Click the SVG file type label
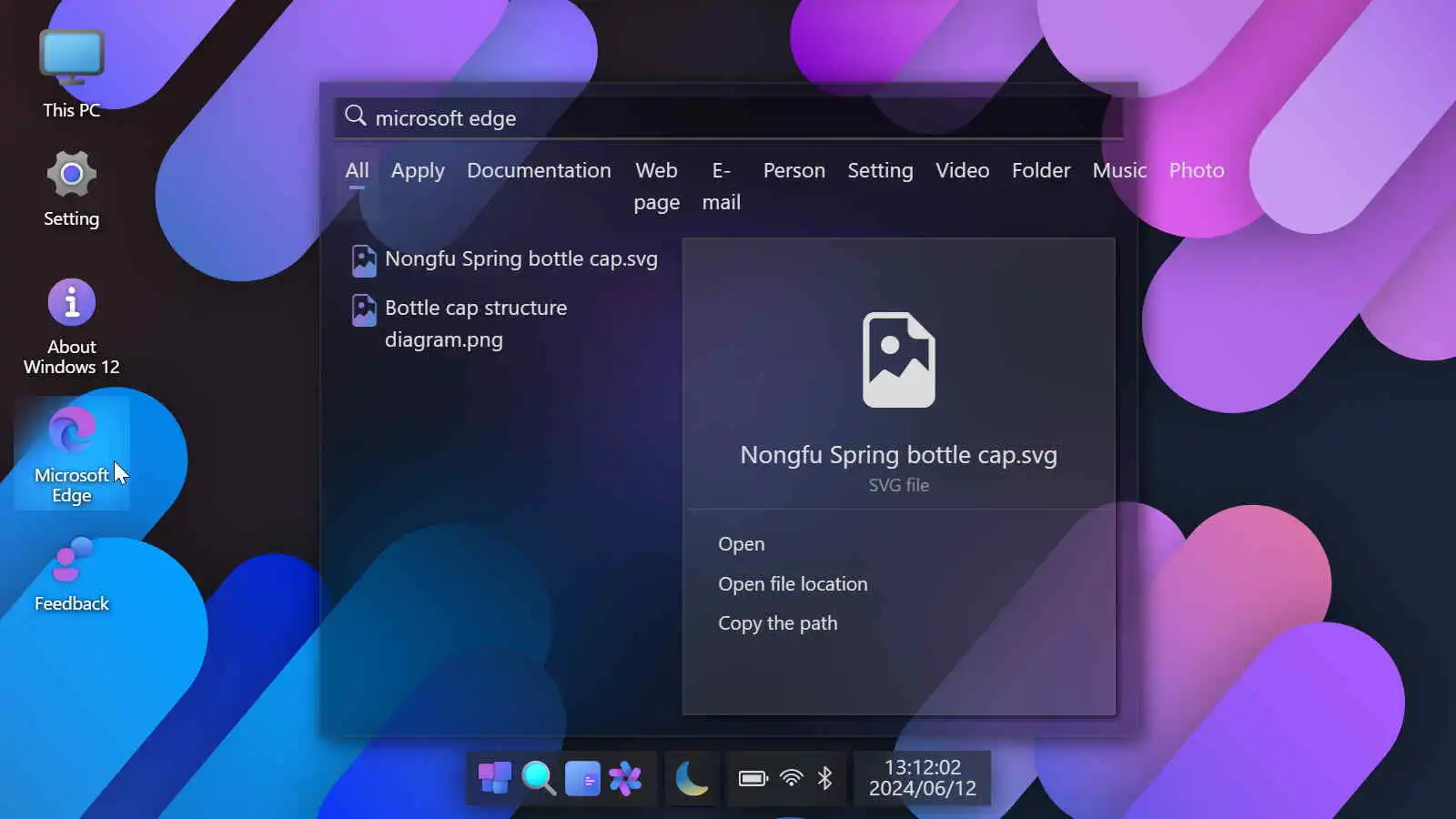Image resolution: width=1456 pixels, height=819 pixels. pos(898,485)
